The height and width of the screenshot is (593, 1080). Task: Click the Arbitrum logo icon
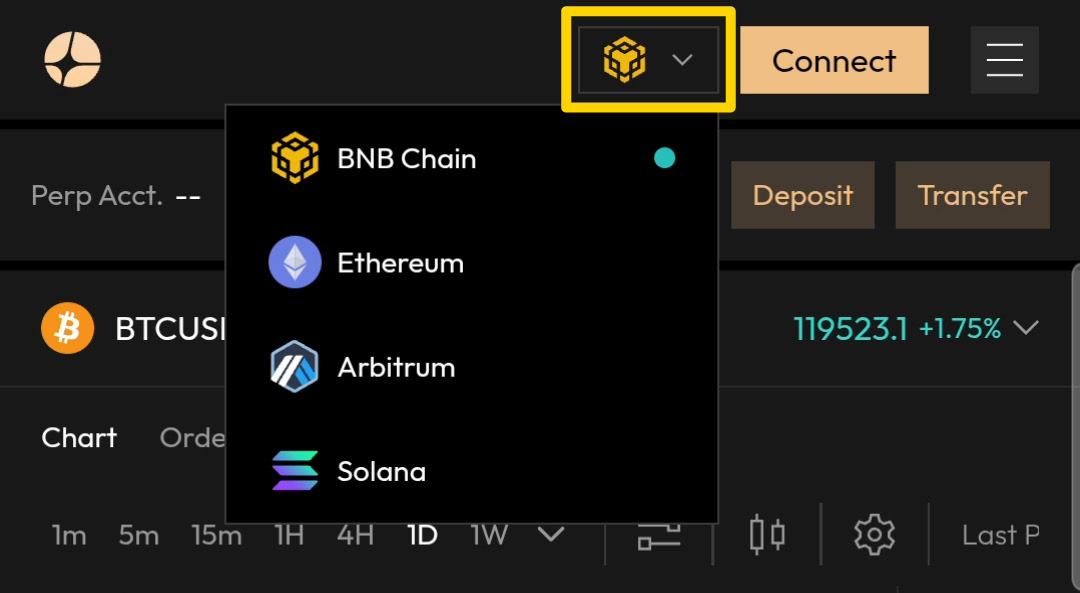click(295, 367)
